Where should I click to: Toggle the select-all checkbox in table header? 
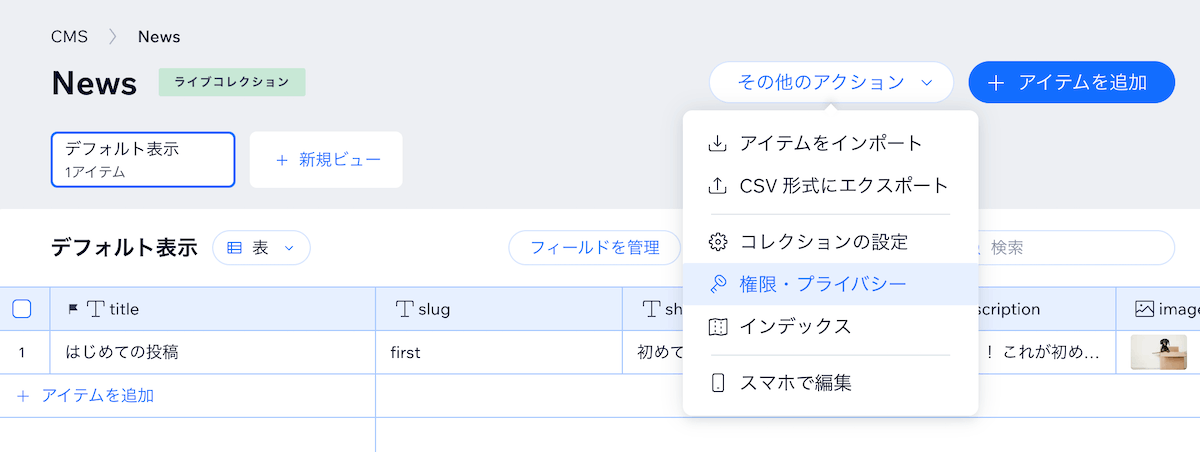point(22,309)
